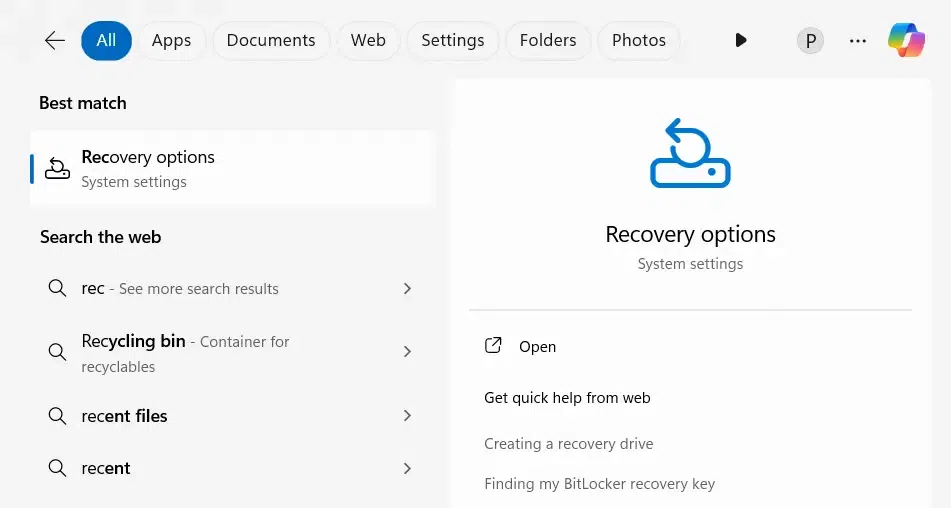The height and width of the screenshot is (508, 951).
Task: Click the large Recovery options icon
Action: click(690, 153)
